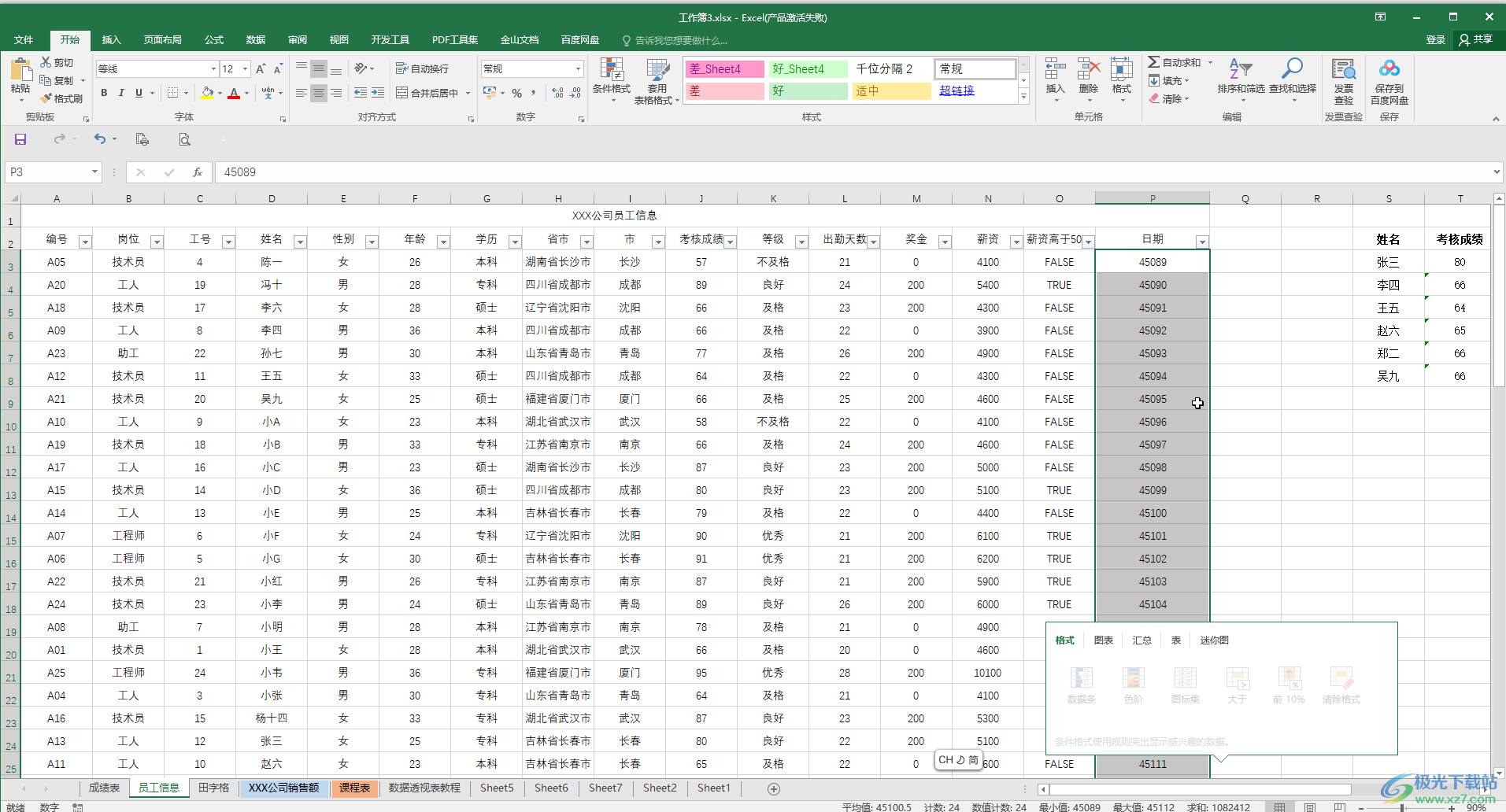
Task: Open the 文件 menu
Action: 24,40
